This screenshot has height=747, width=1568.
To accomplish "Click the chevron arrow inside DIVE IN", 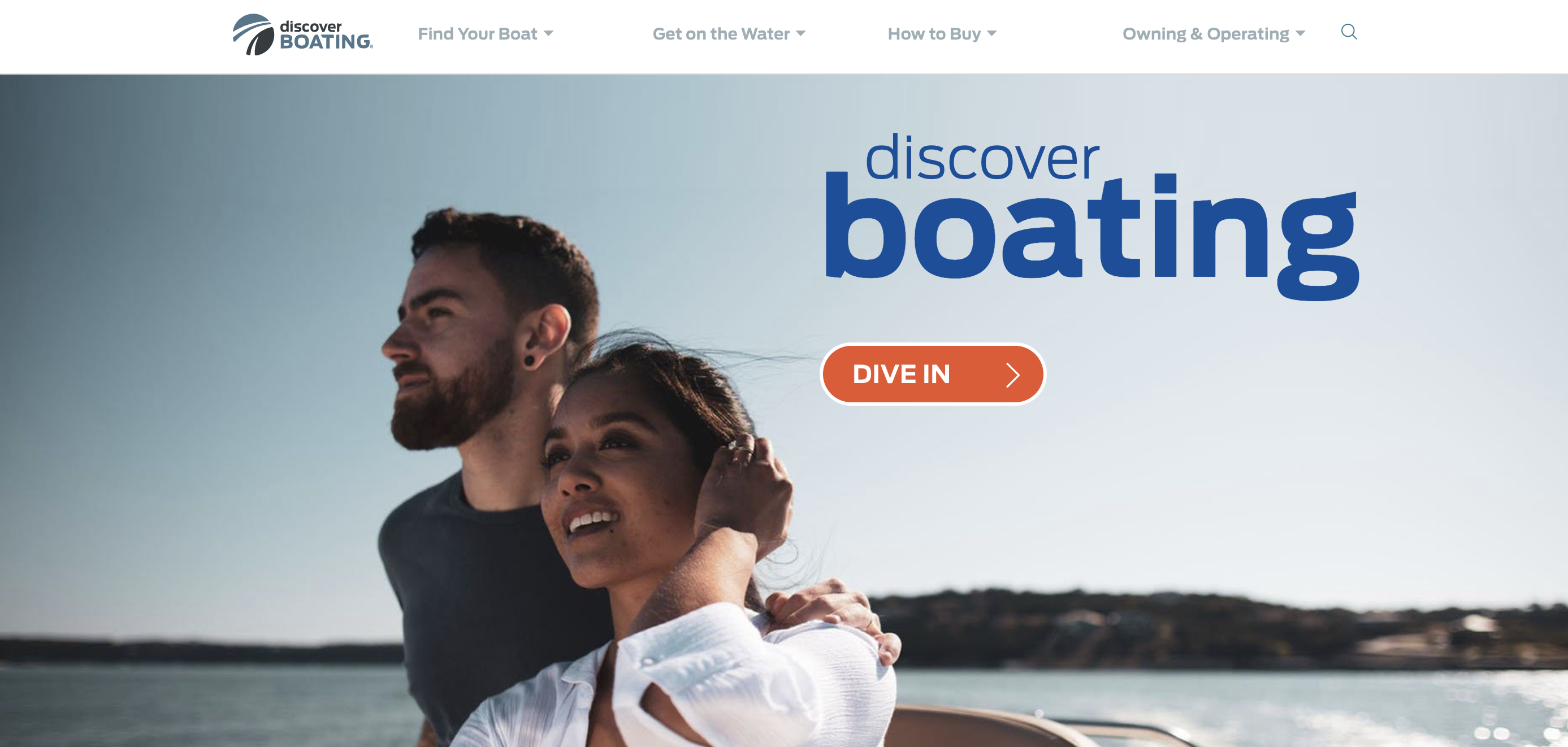I will (1012, 375).
